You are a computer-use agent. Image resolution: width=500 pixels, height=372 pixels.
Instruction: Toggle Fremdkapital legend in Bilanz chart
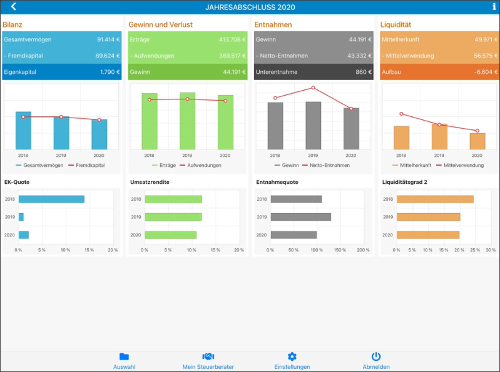[x=87, y=165]
